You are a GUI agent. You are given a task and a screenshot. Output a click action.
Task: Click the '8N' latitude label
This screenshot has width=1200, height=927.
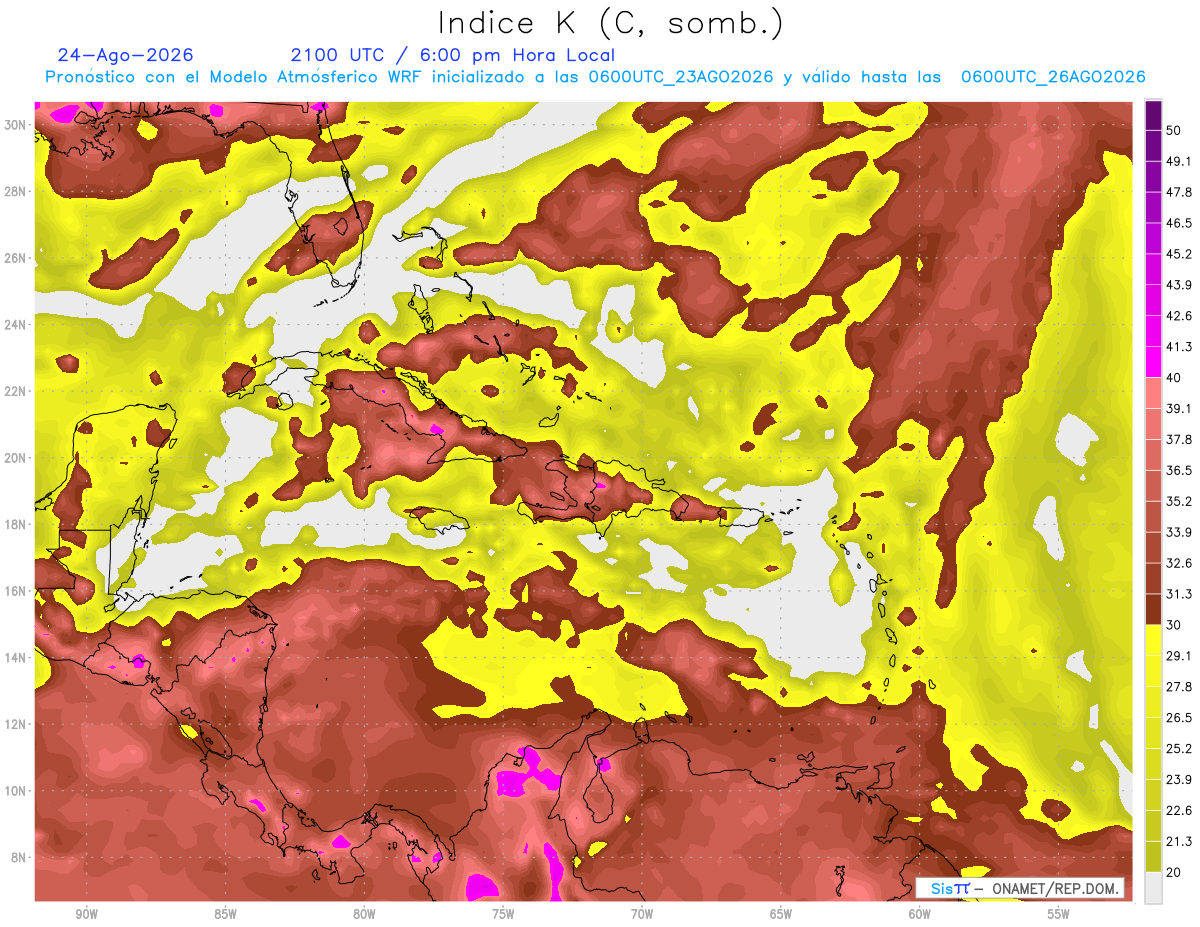coord(19,857)
